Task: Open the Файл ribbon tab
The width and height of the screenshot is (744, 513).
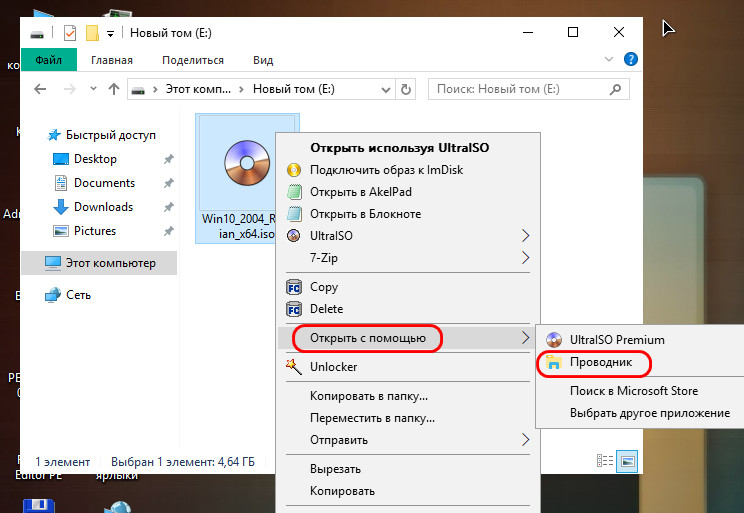Action: click(x=48, y=60)
